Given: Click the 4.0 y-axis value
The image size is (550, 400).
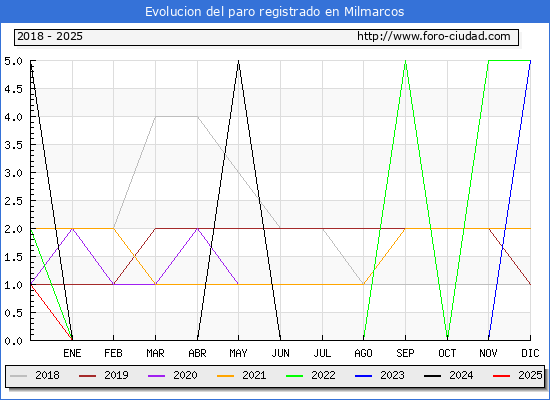Looking at the screenshot, I should point(13,117).
